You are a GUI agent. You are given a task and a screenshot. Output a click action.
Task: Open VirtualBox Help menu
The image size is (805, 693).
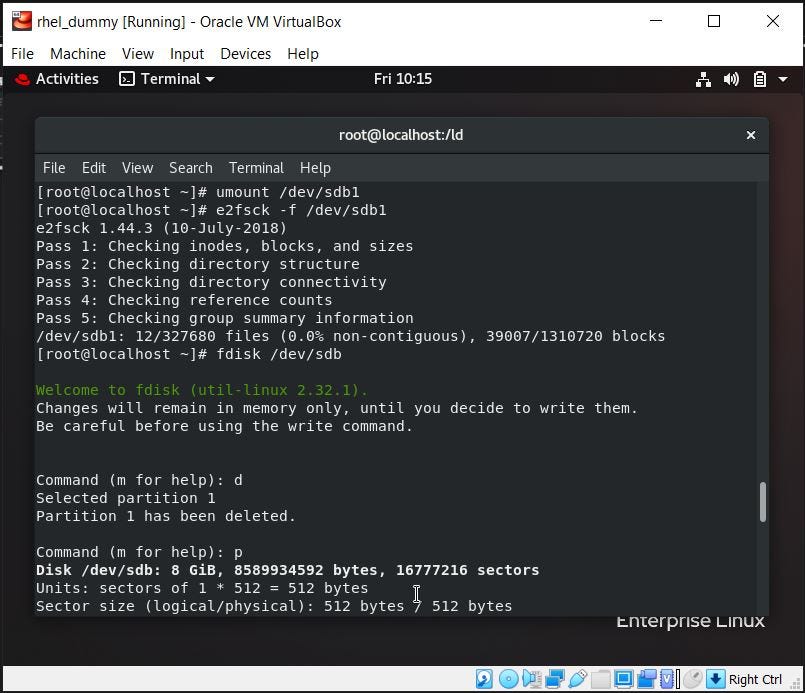302,54
